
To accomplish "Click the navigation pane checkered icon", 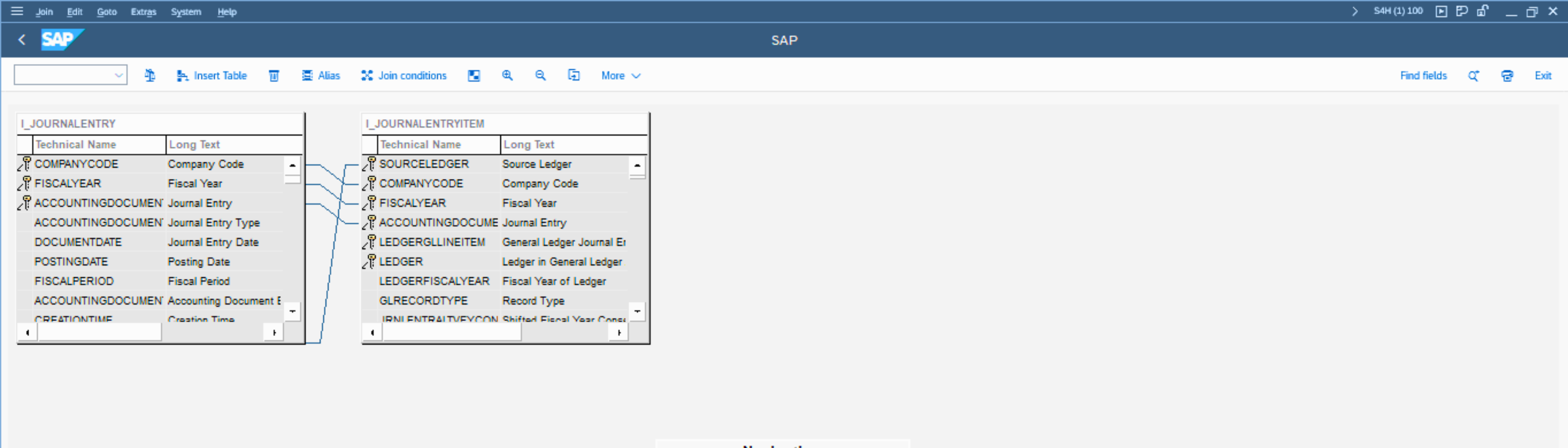I will coord(474,75).
